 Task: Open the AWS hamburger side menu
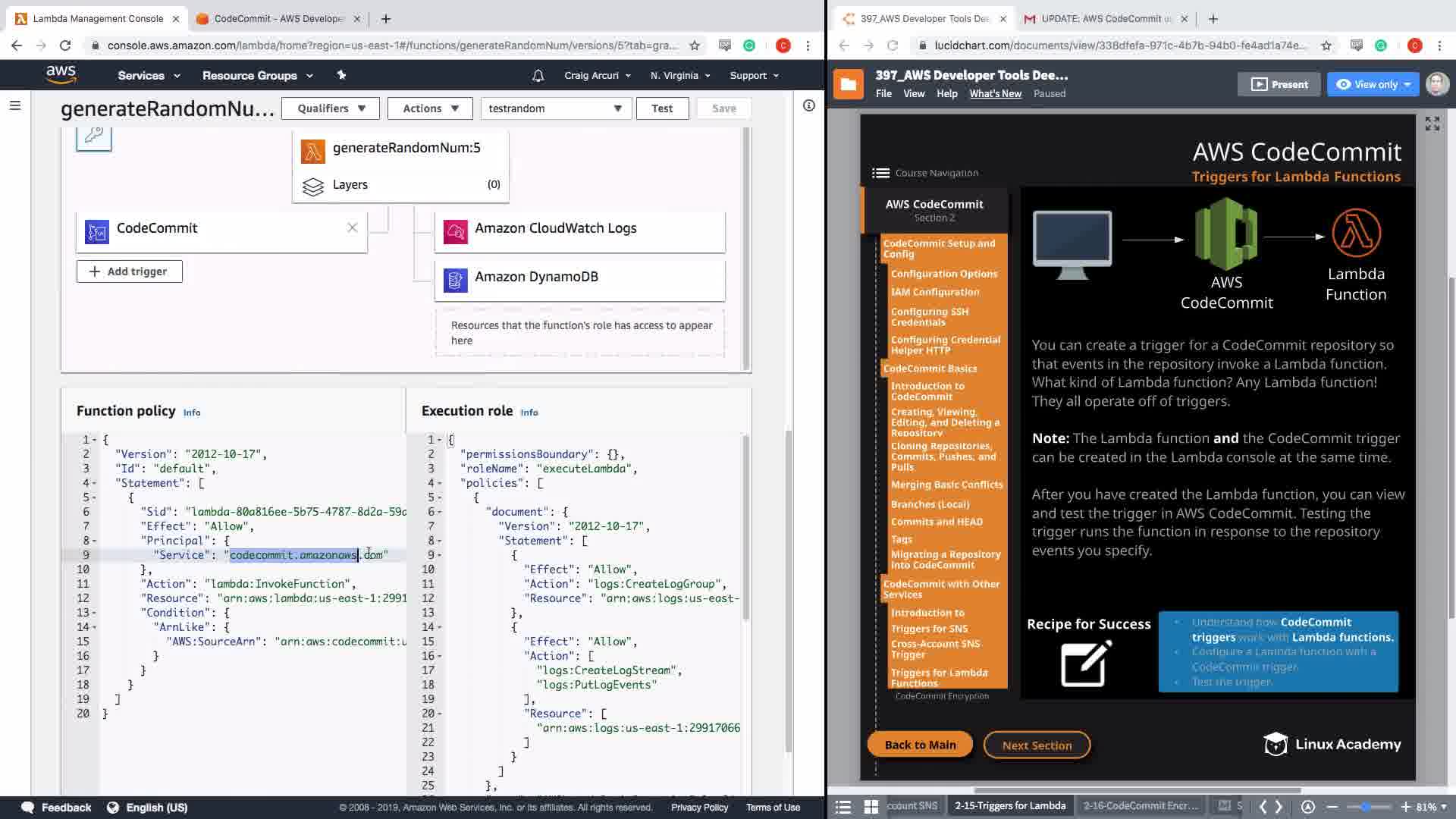tap(14, 105)
